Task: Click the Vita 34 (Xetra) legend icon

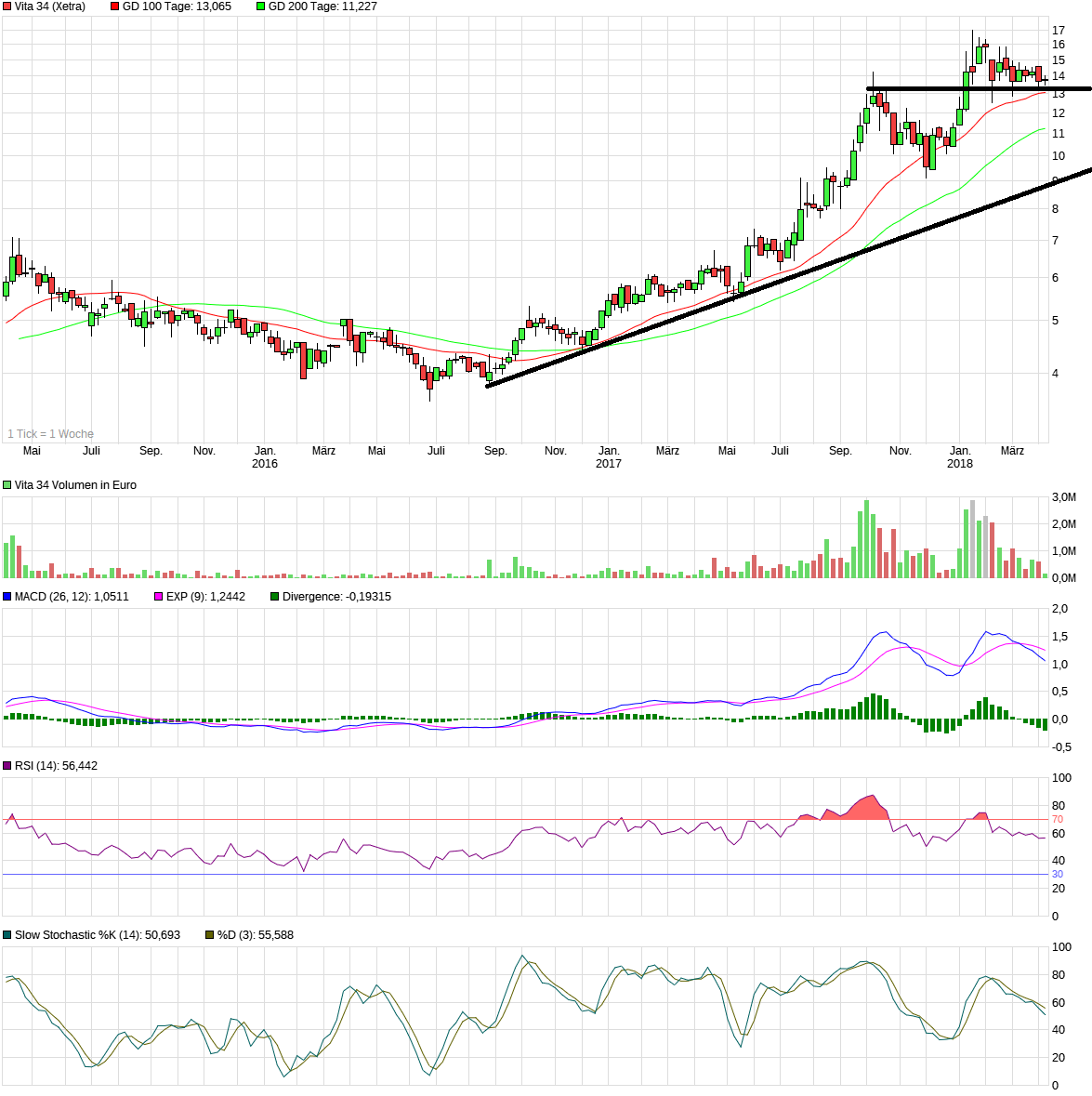Action: pos(7,8)
